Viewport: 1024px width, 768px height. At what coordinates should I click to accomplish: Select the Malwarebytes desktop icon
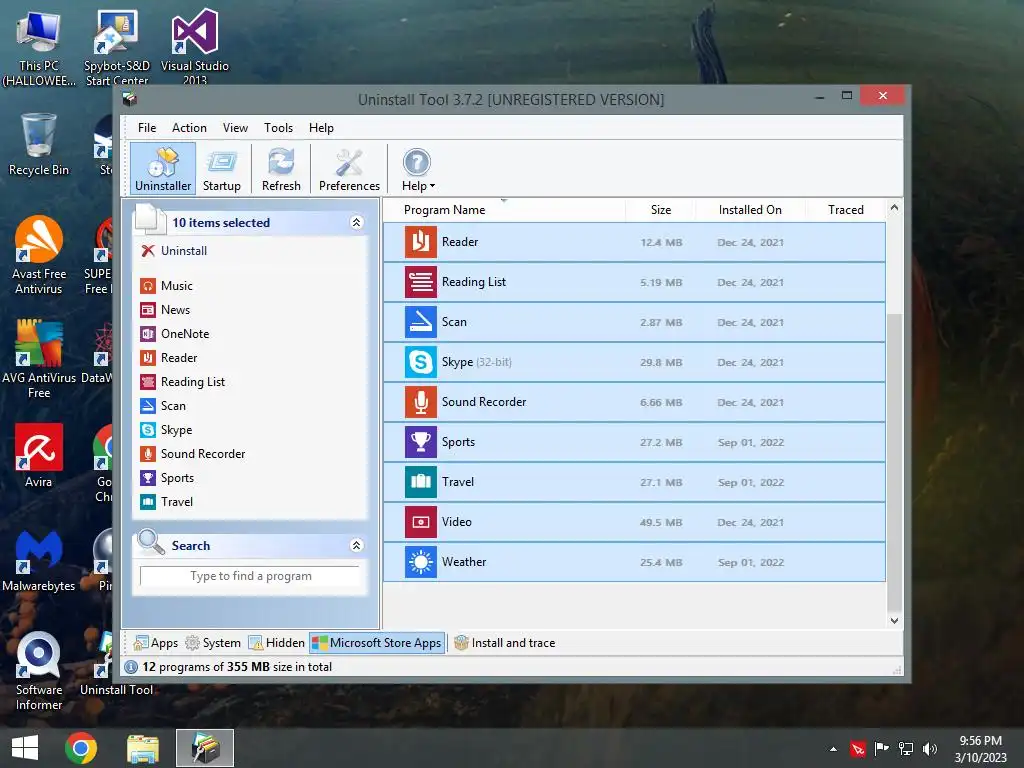39,560
